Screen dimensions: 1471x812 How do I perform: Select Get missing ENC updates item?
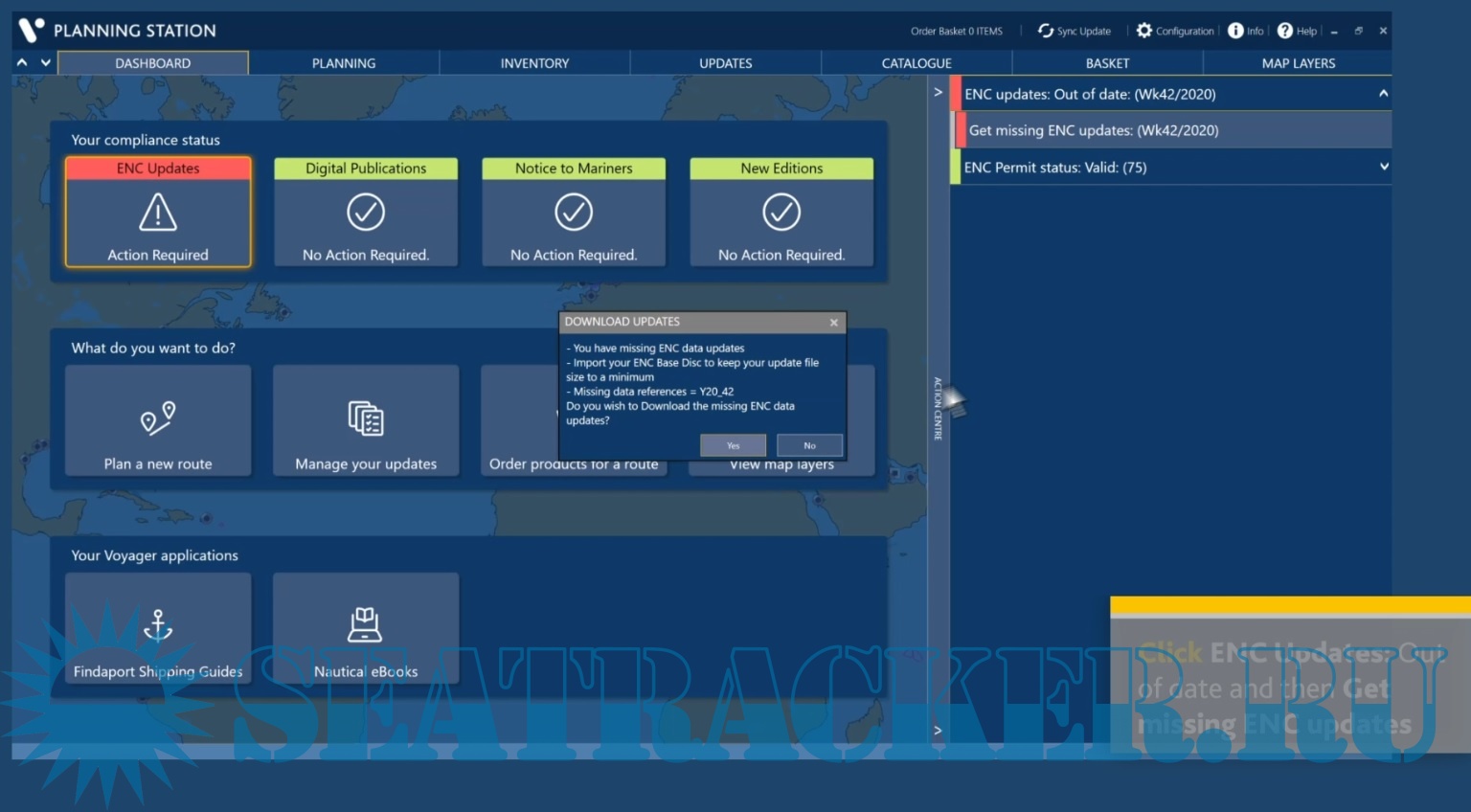click(1094, 130)
